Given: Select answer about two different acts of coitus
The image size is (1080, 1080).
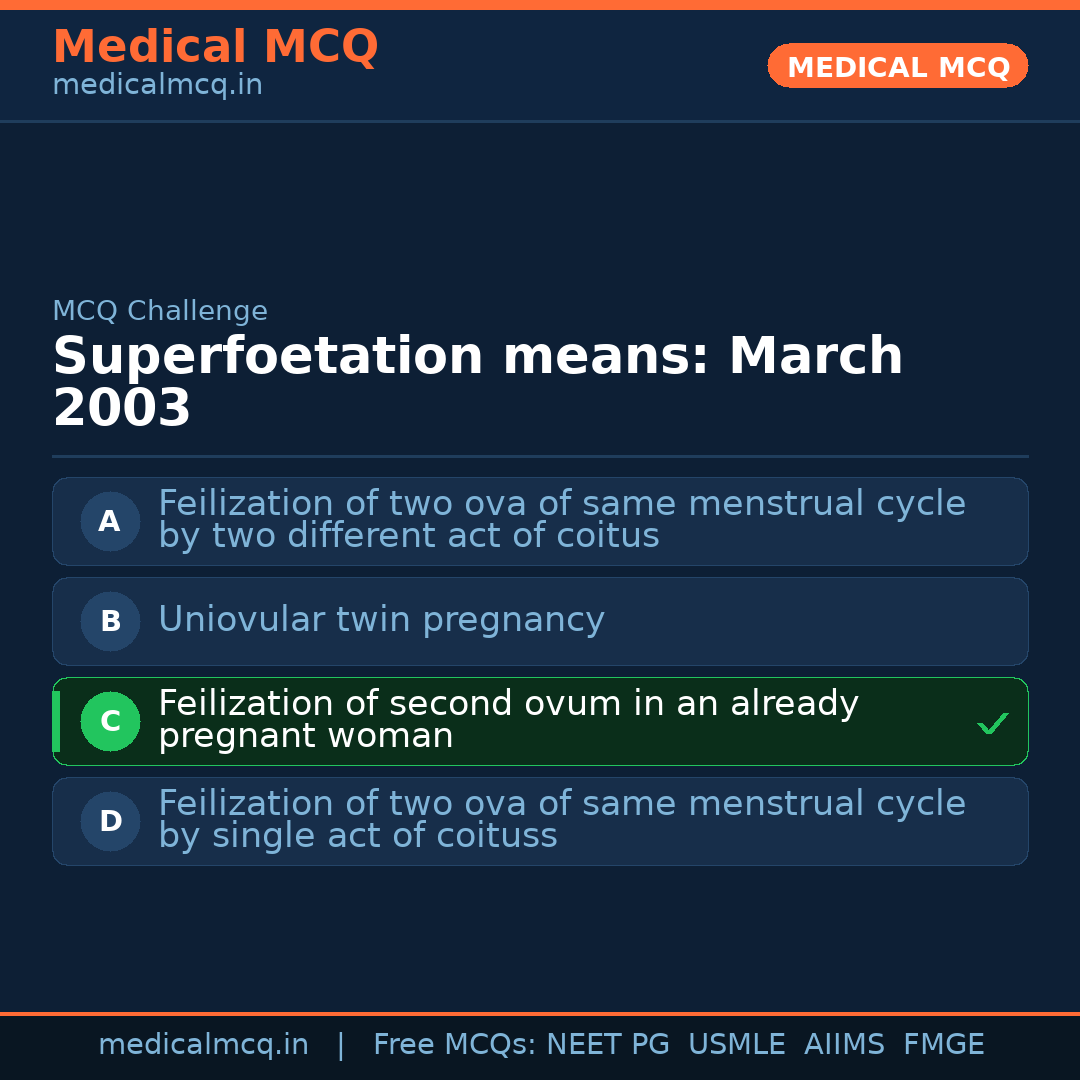Looking at the screenshot, I should pyautogui.click(x=561, y=520).
